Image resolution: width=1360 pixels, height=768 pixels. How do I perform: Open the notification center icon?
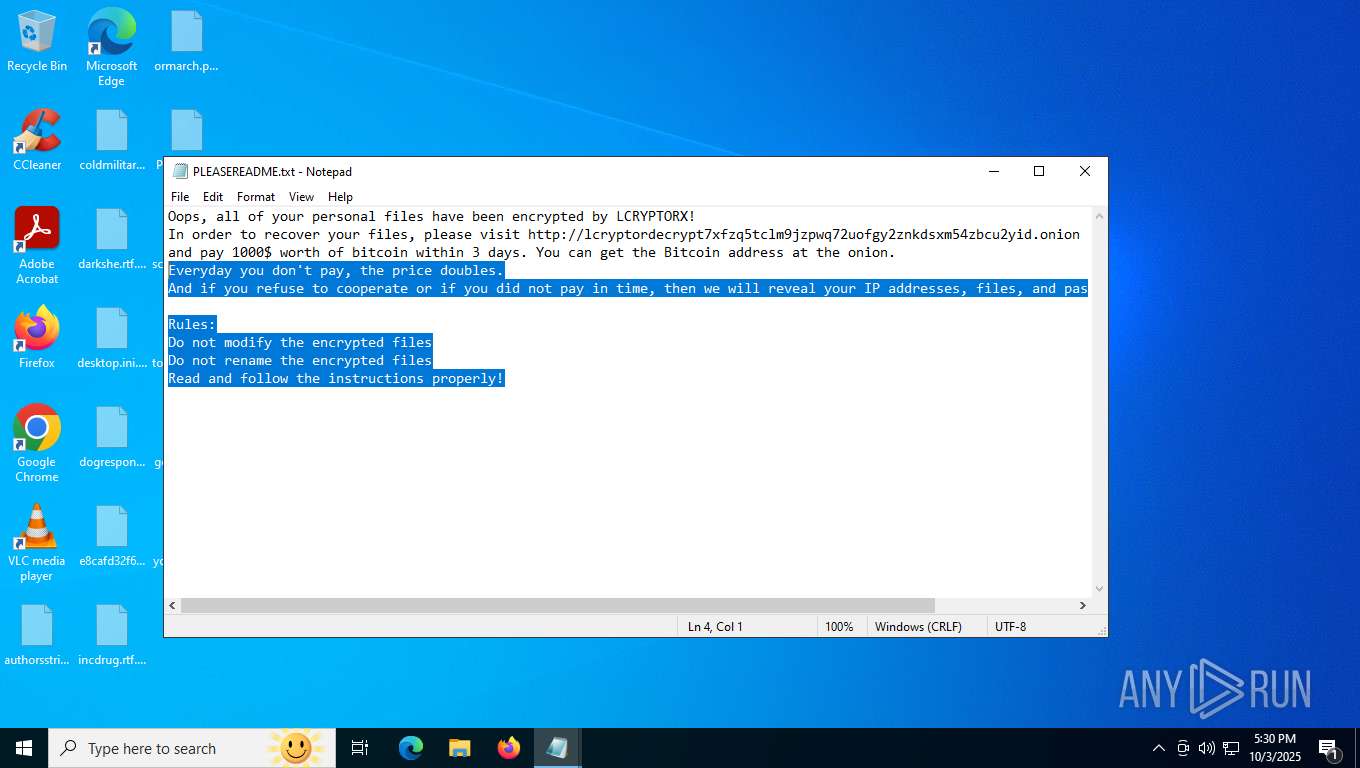click(1329, 748)
